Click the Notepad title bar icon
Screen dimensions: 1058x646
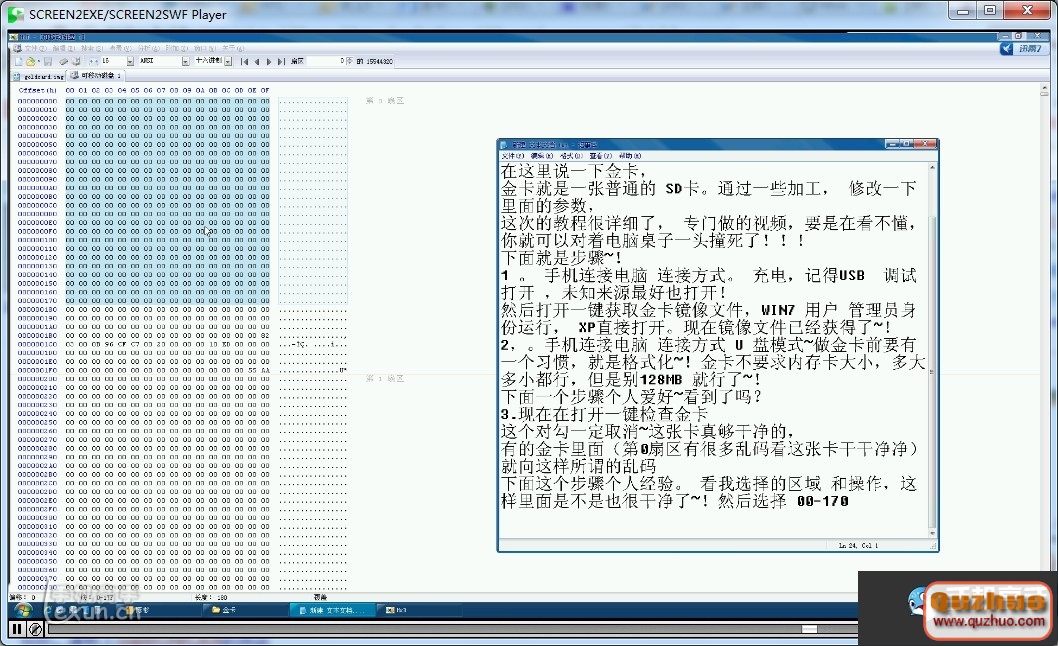point(505,144)
